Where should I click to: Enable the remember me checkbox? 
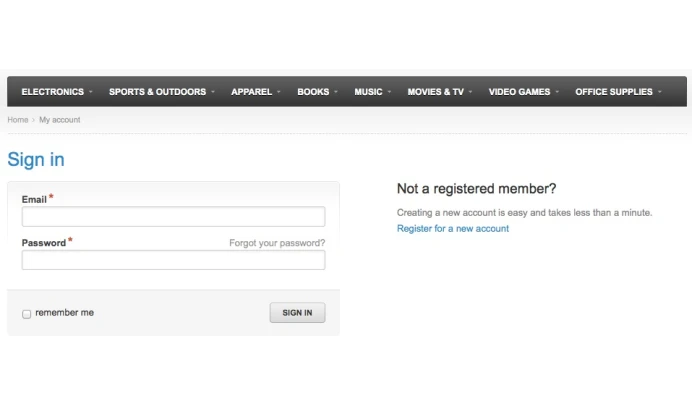point(27,314)
